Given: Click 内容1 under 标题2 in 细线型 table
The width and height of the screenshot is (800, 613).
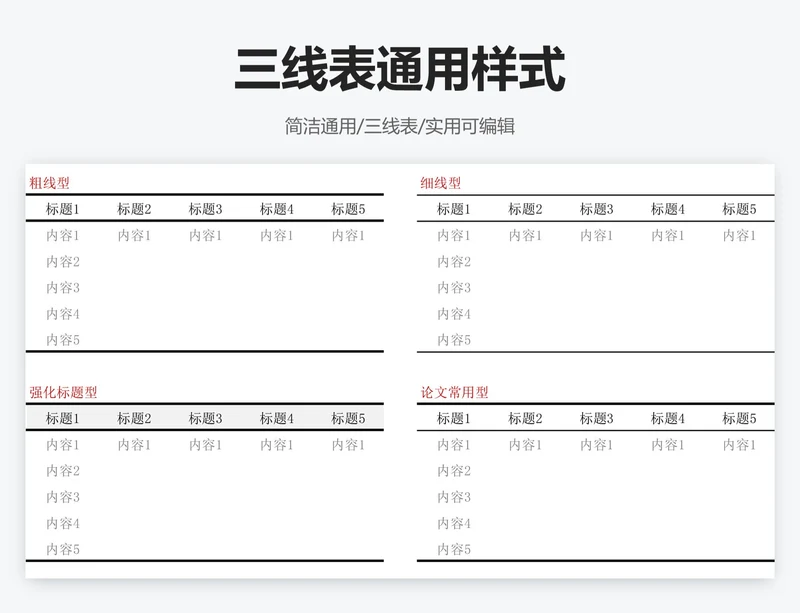Looking at the screenshot, I should click(x=525, y=235).
